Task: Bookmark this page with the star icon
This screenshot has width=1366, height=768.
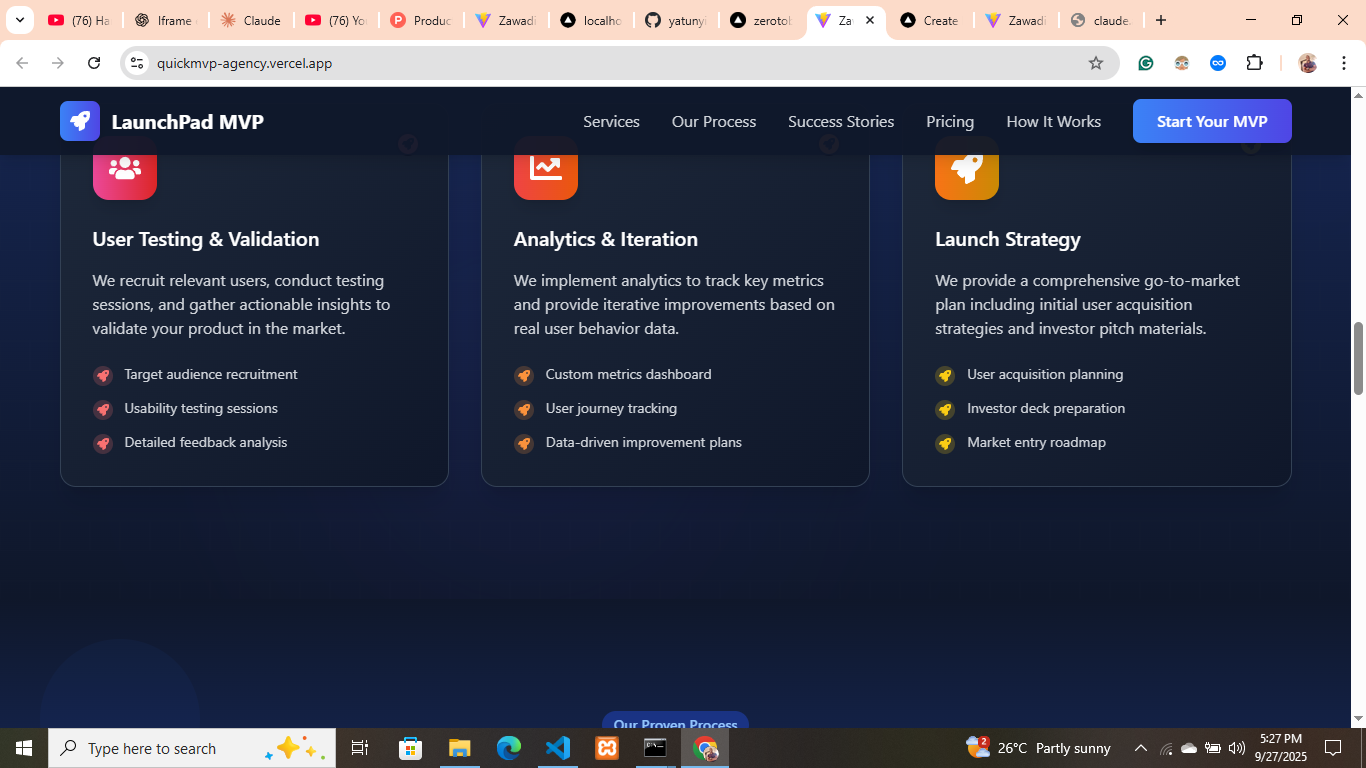Action: coord(1096,63)
